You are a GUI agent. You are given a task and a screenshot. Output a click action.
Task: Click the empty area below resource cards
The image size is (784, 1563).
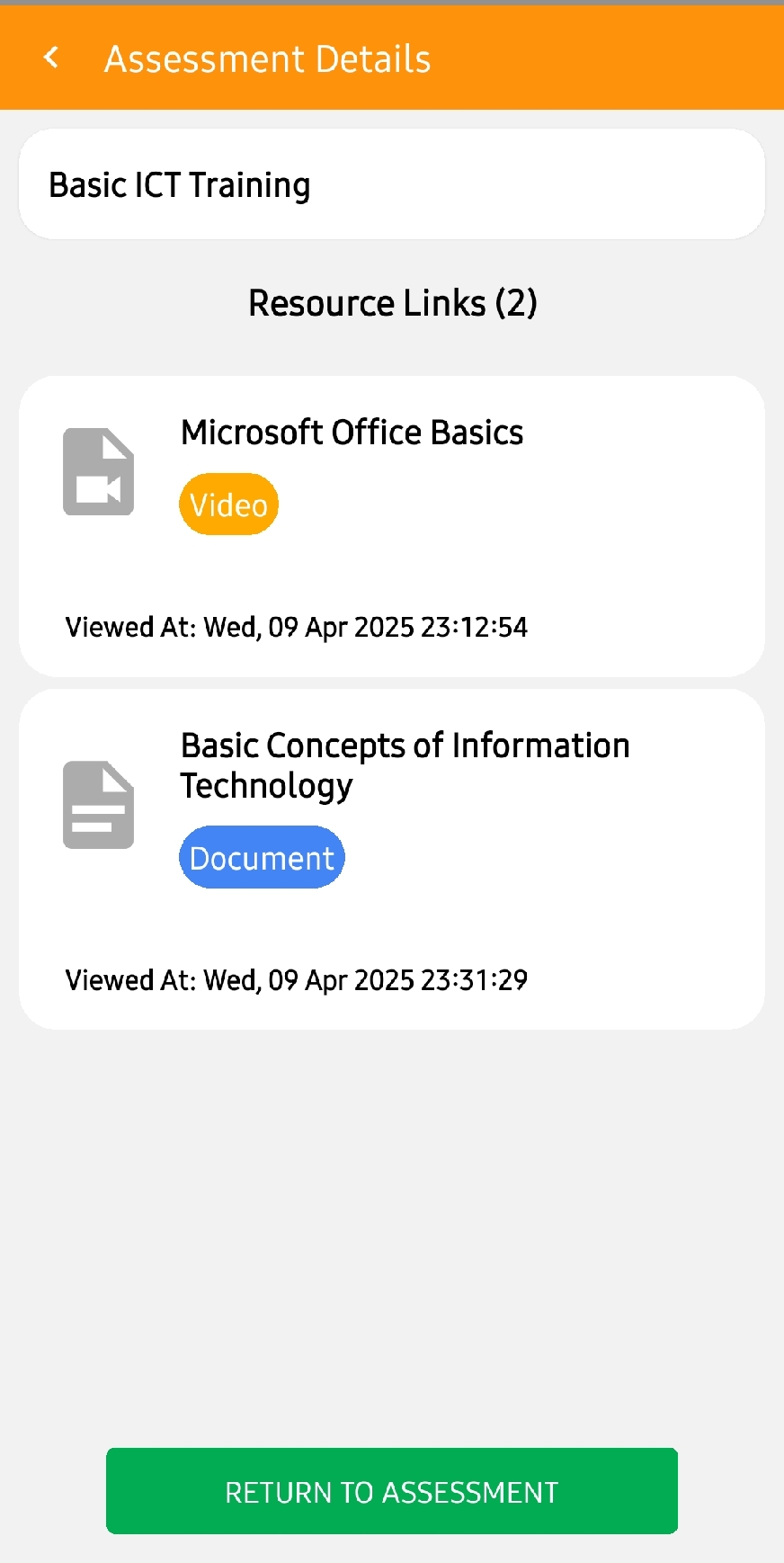[x=392, y=1237]
